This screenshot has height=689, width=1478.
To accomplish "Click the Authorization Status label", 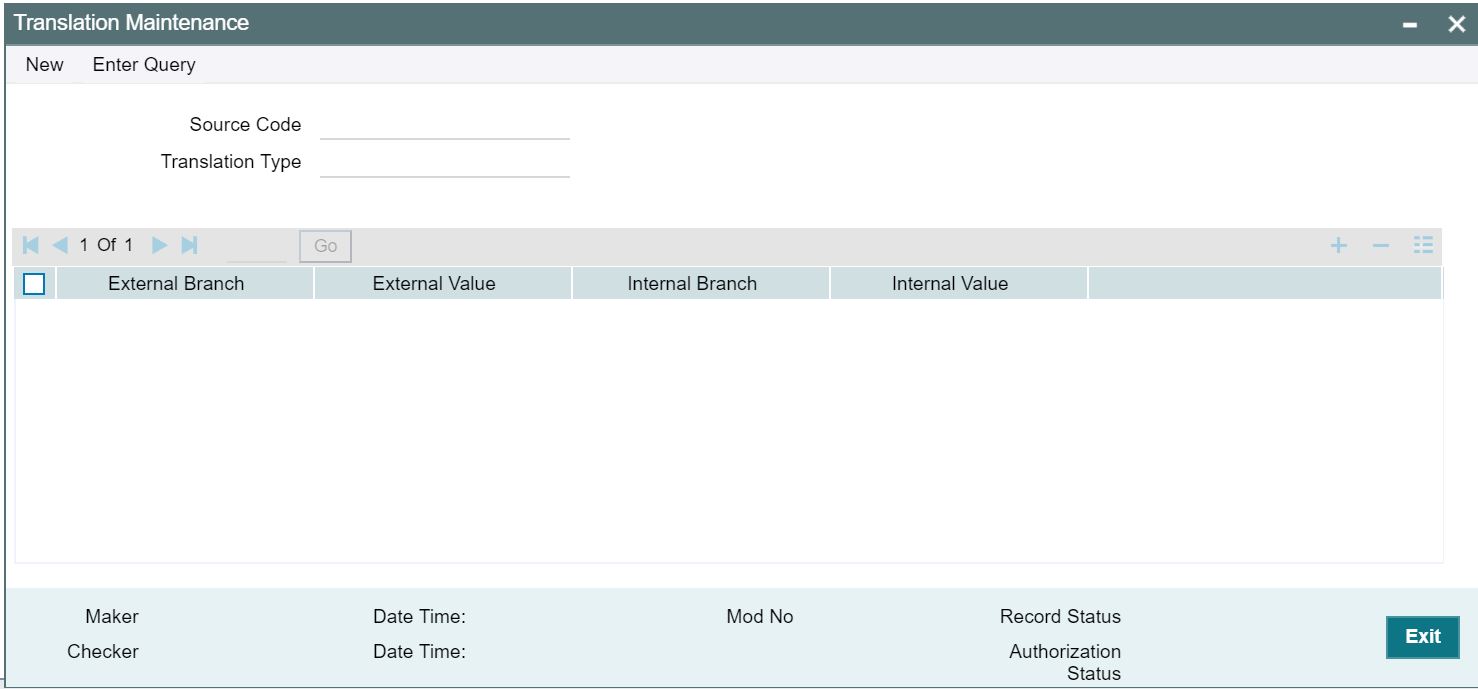I will [x=1065, y=663].
